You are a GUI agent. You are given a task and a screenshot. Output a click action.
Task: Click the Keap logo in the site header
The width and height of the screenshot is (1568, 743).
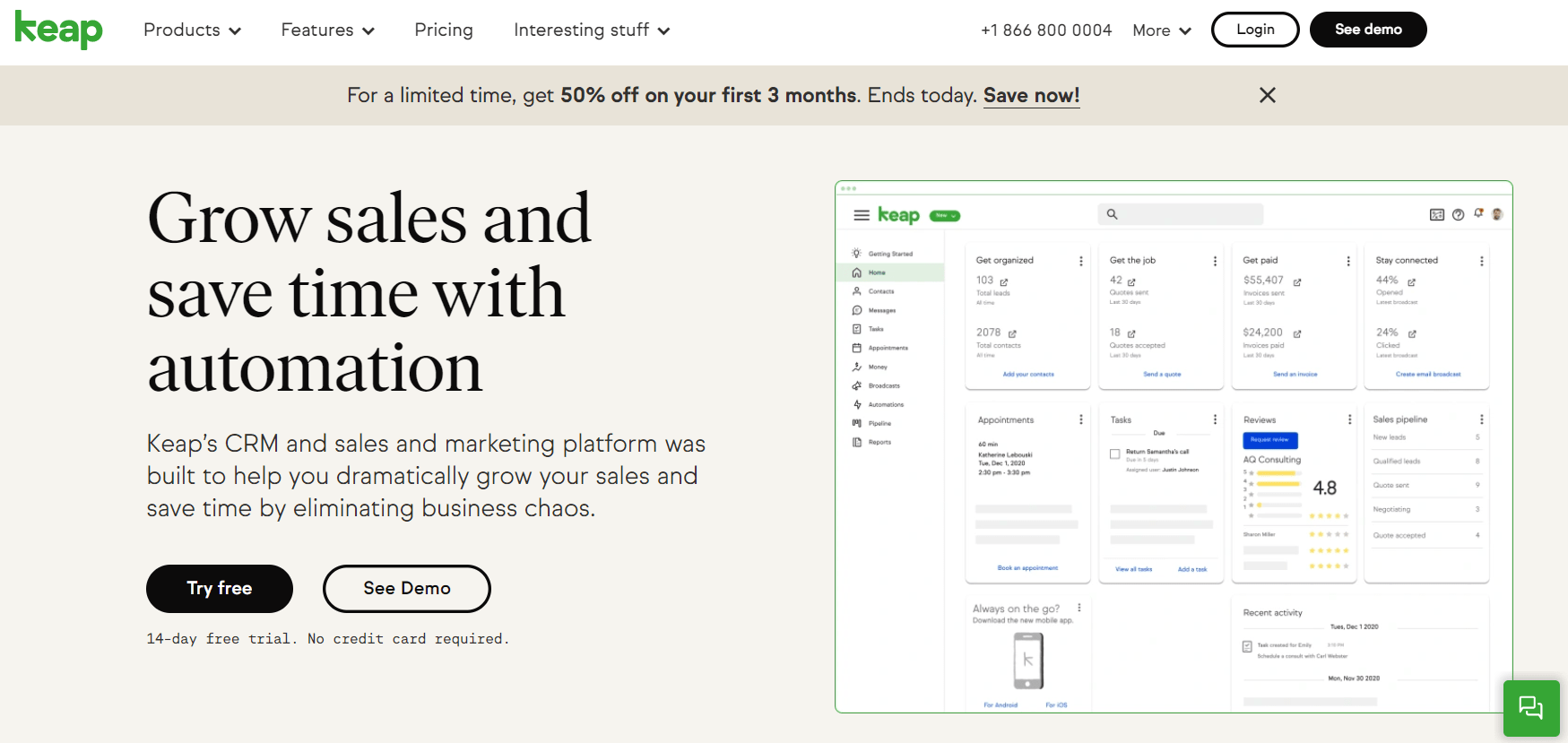pos(59,30)
